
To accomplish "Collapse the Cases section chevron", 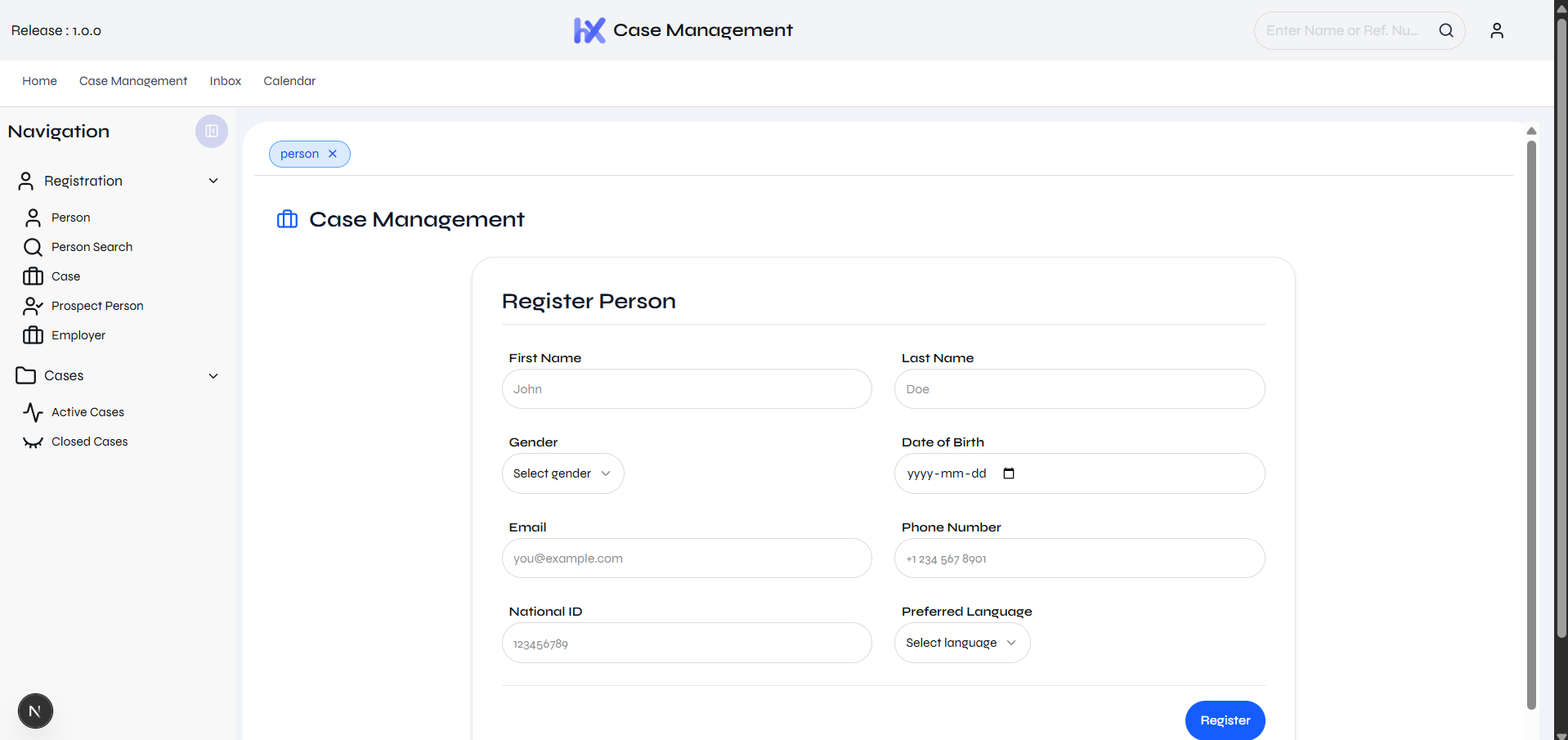I will 213,376.
